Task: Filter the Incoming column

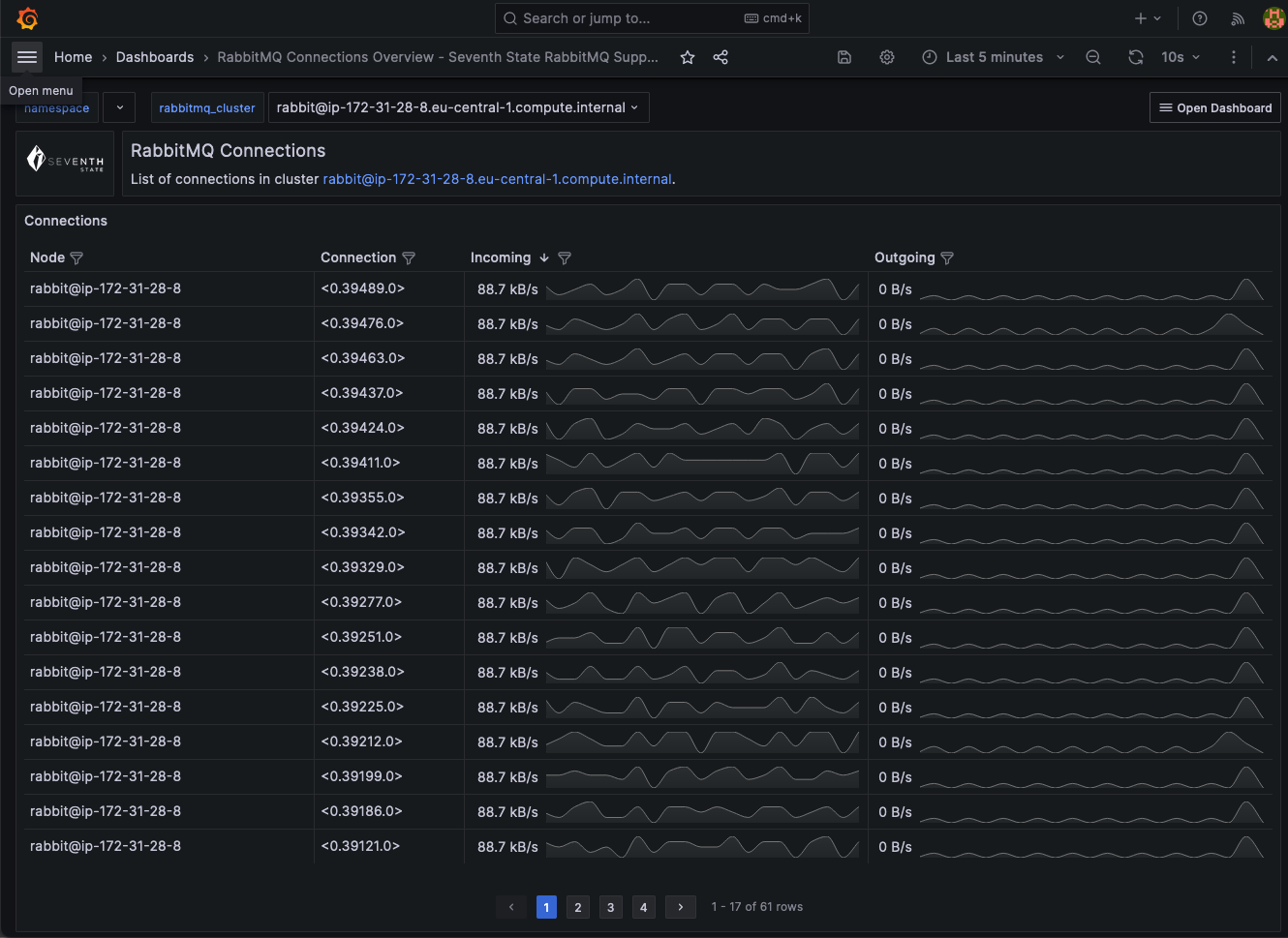Action: coord(565,258)
